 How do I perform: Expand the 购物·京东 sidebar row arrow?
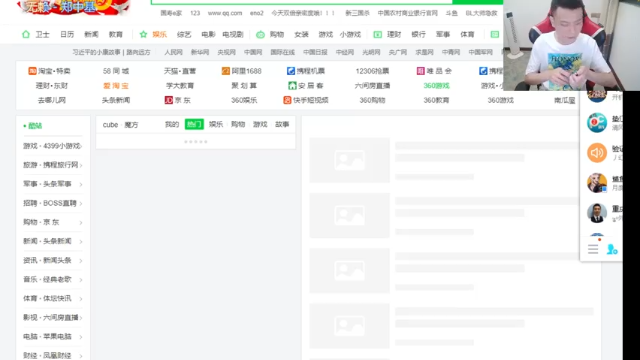point(81,222)
